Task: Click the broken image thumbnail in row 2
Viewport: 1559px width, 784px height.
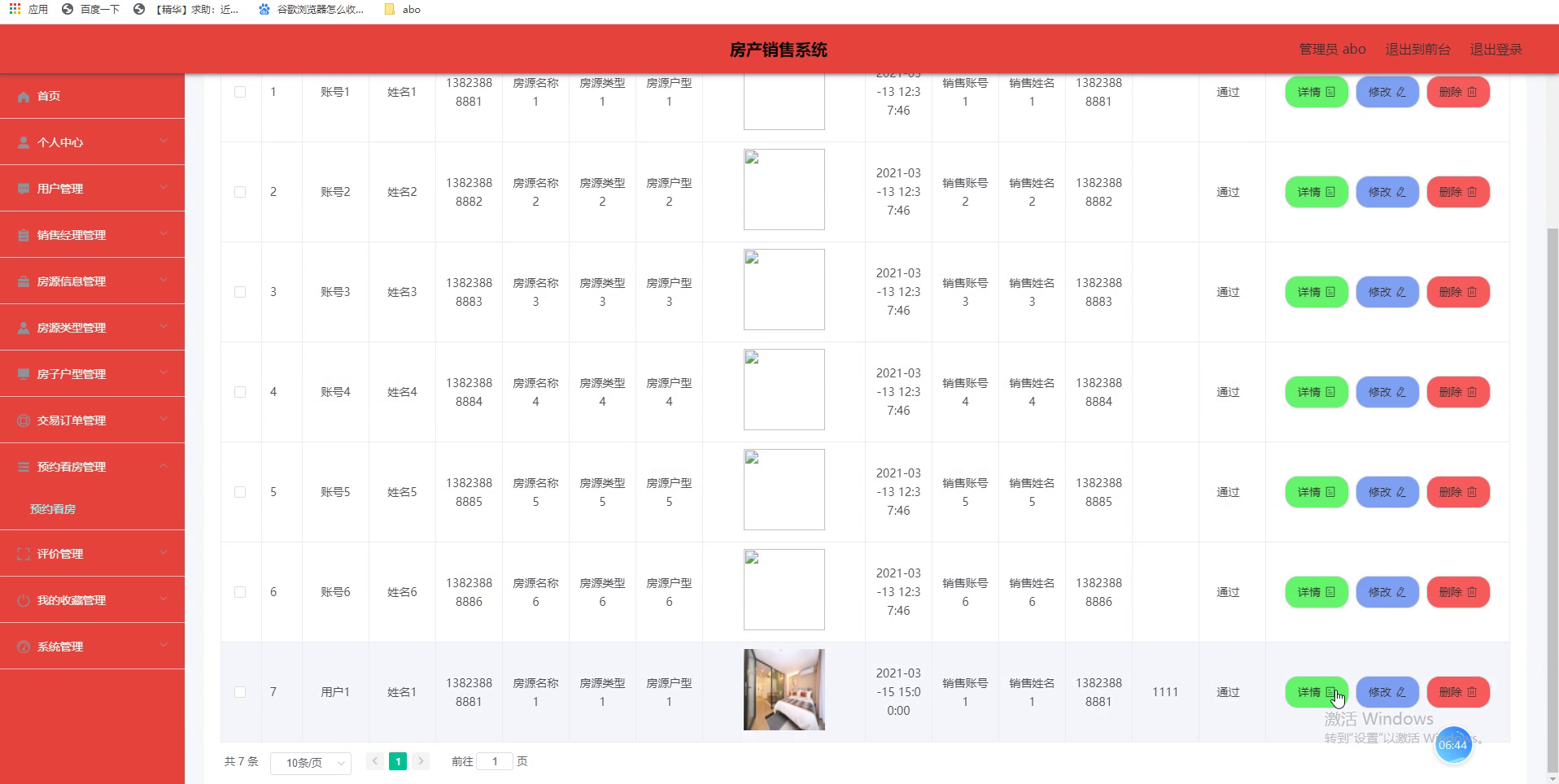Action: click(x=784, y=189)
